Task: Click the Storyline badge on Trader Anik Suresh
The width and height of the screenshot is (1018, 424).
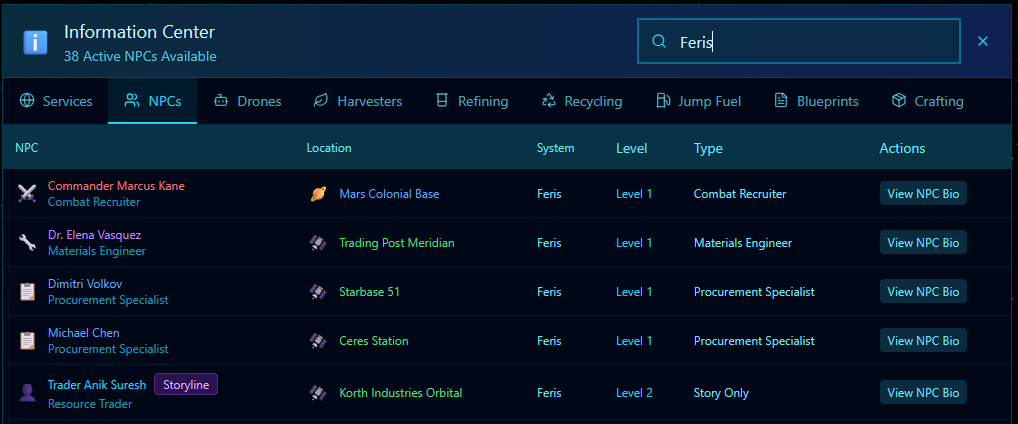Action: click(185, 385)
